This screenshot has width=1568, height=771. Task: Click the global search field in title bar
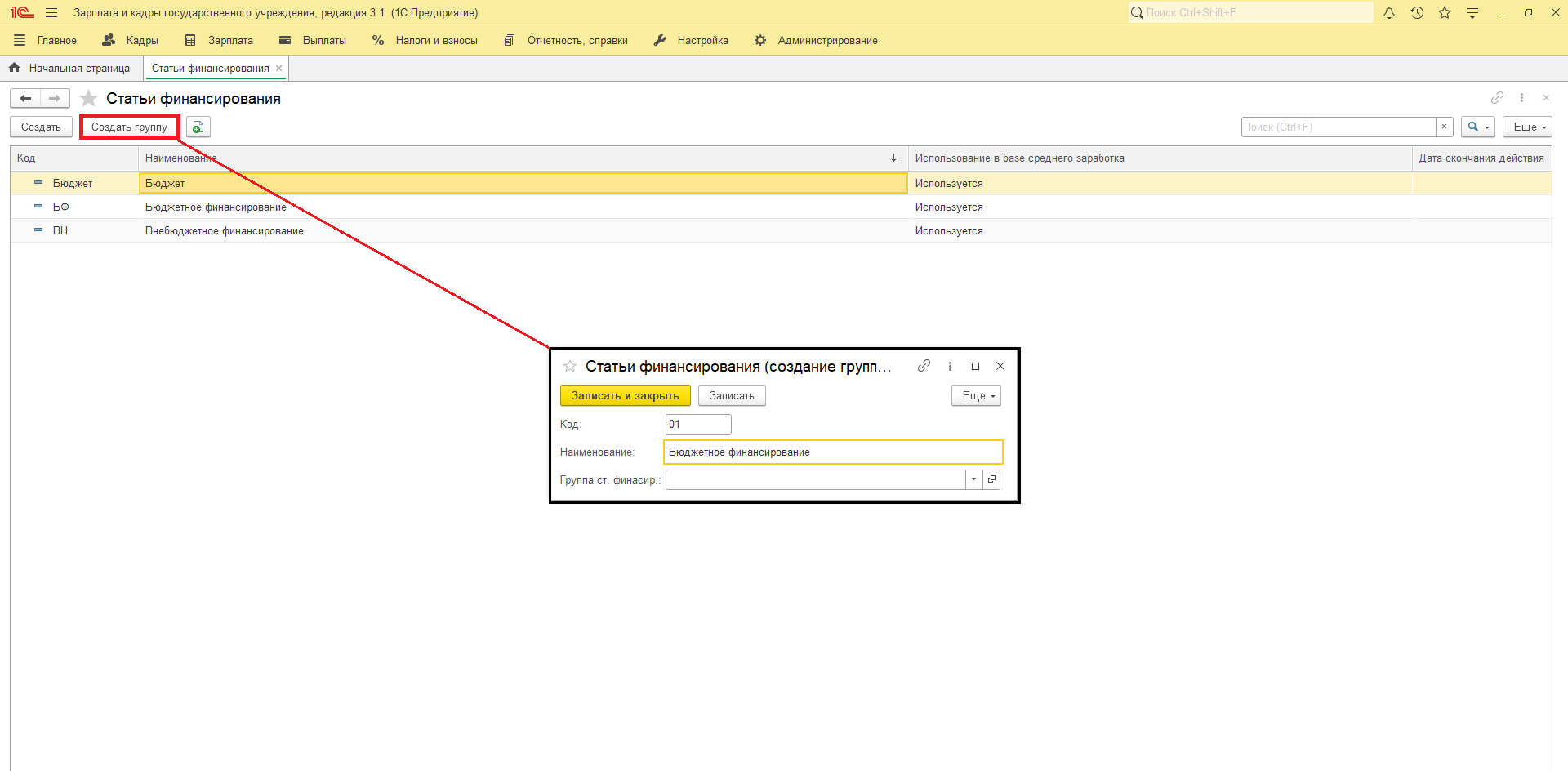(1251, 12)
